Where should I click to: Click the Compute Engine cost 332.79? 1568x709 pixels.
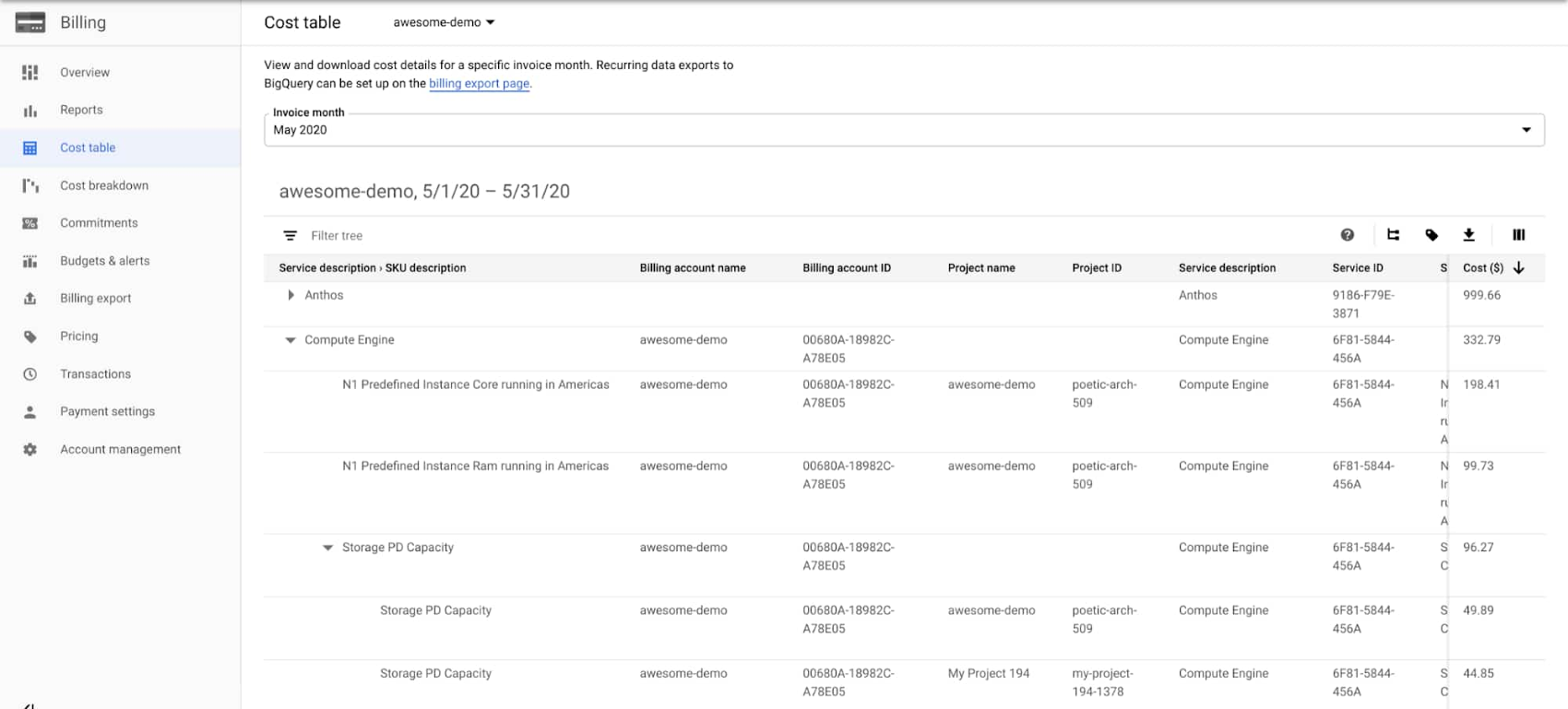pos(1481,340)
